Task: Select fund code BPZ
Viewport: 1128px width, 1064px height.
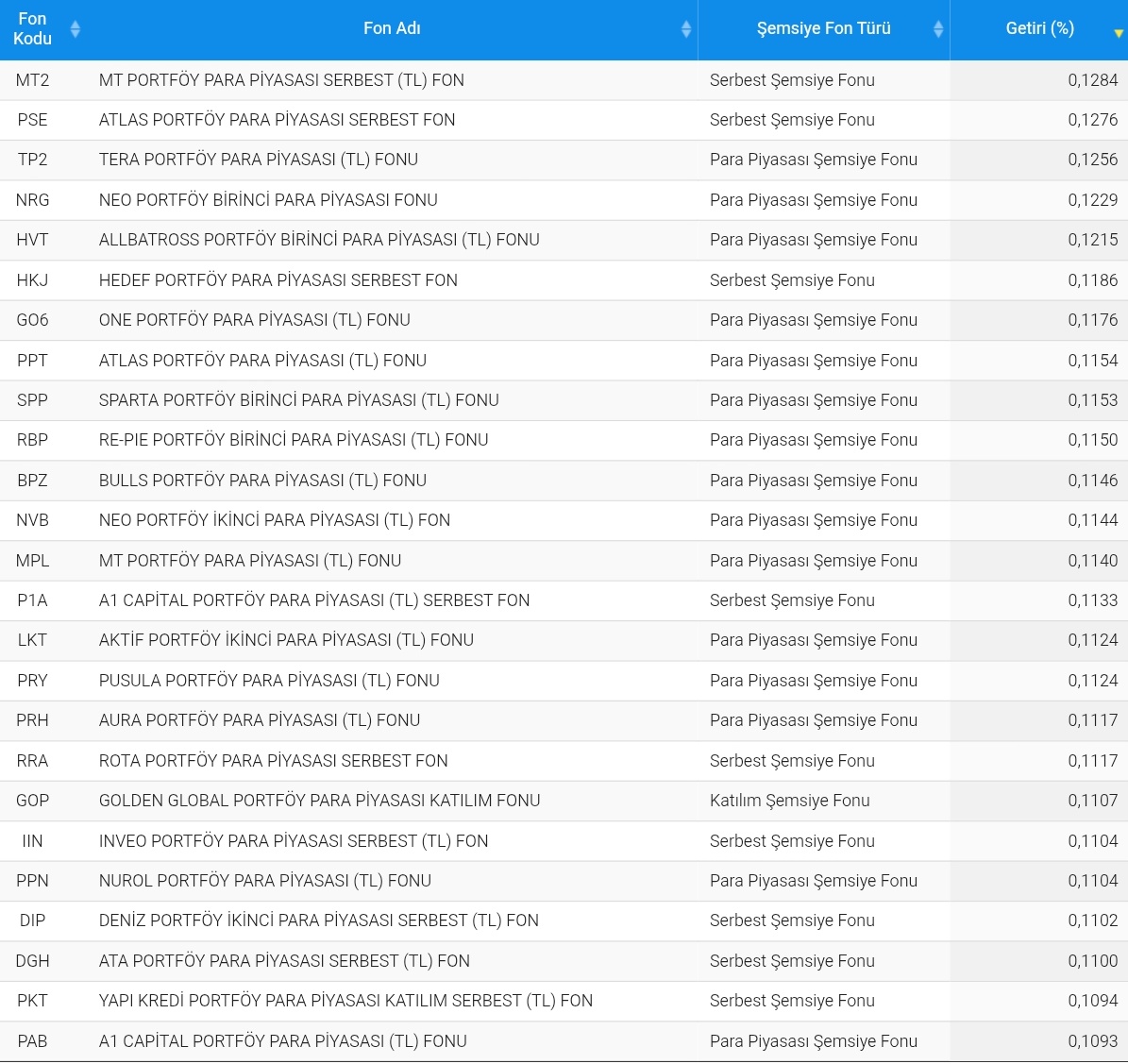Action: (32, 480)
